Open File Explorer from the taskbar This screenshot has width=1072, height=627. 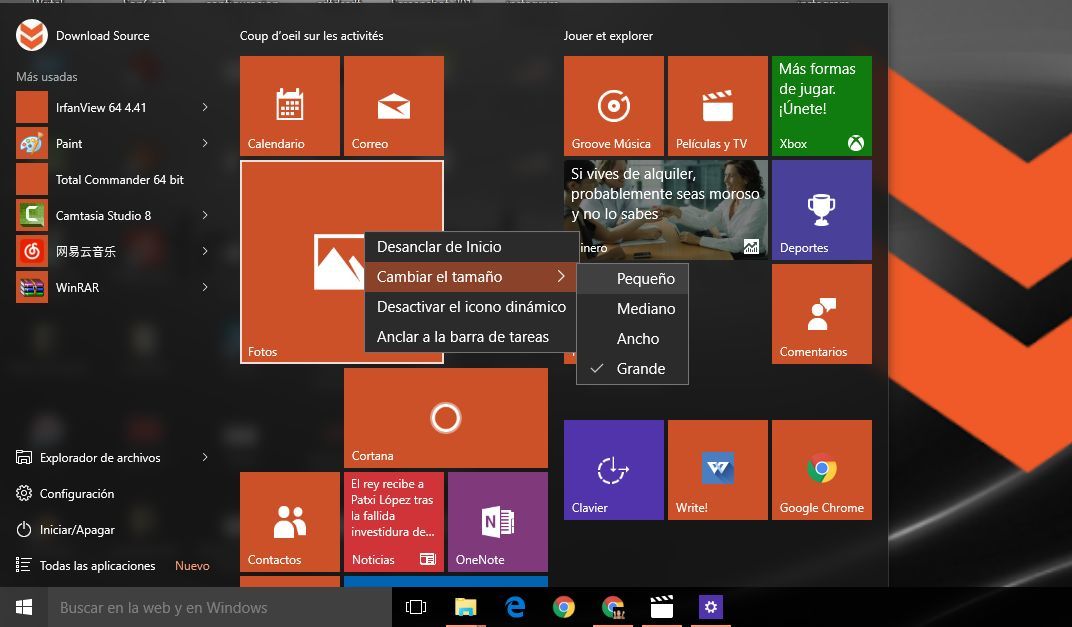pos(466,607)
